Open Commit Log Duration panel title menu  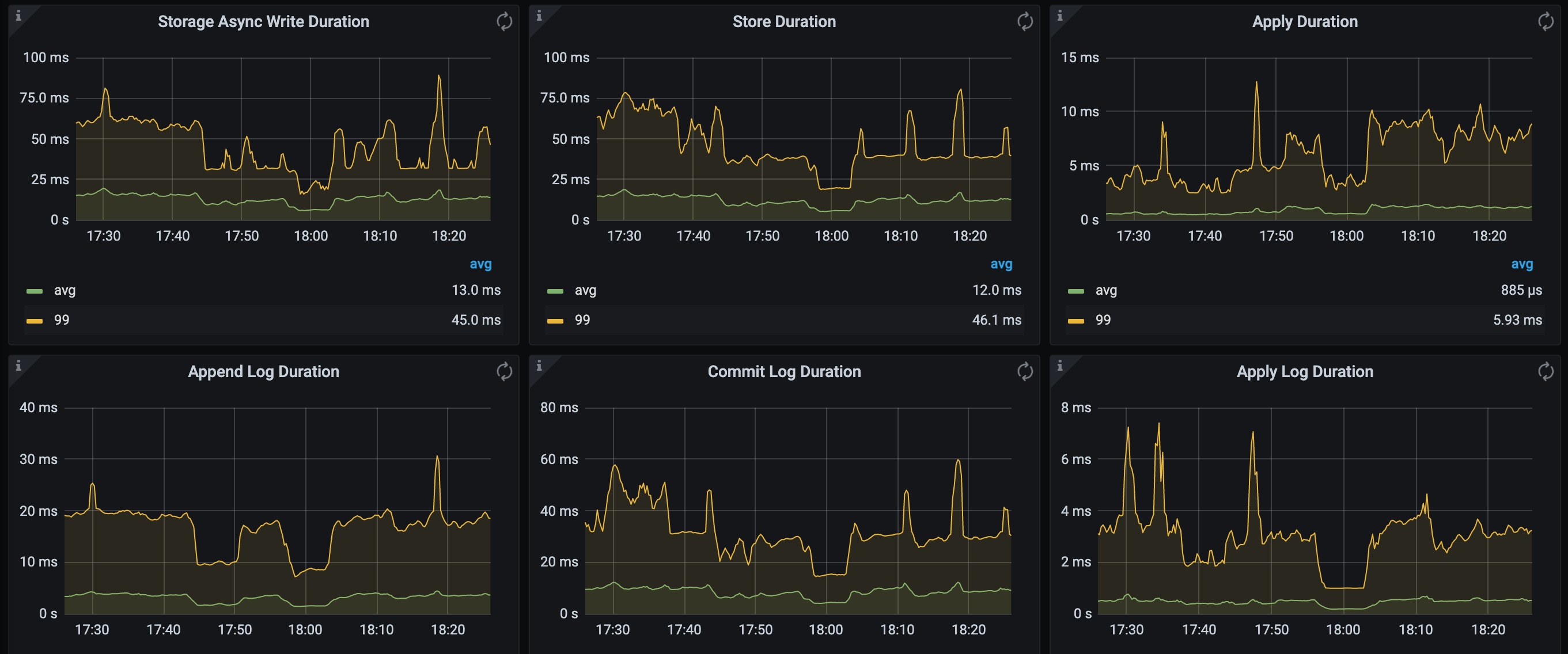tap(783, 372)
